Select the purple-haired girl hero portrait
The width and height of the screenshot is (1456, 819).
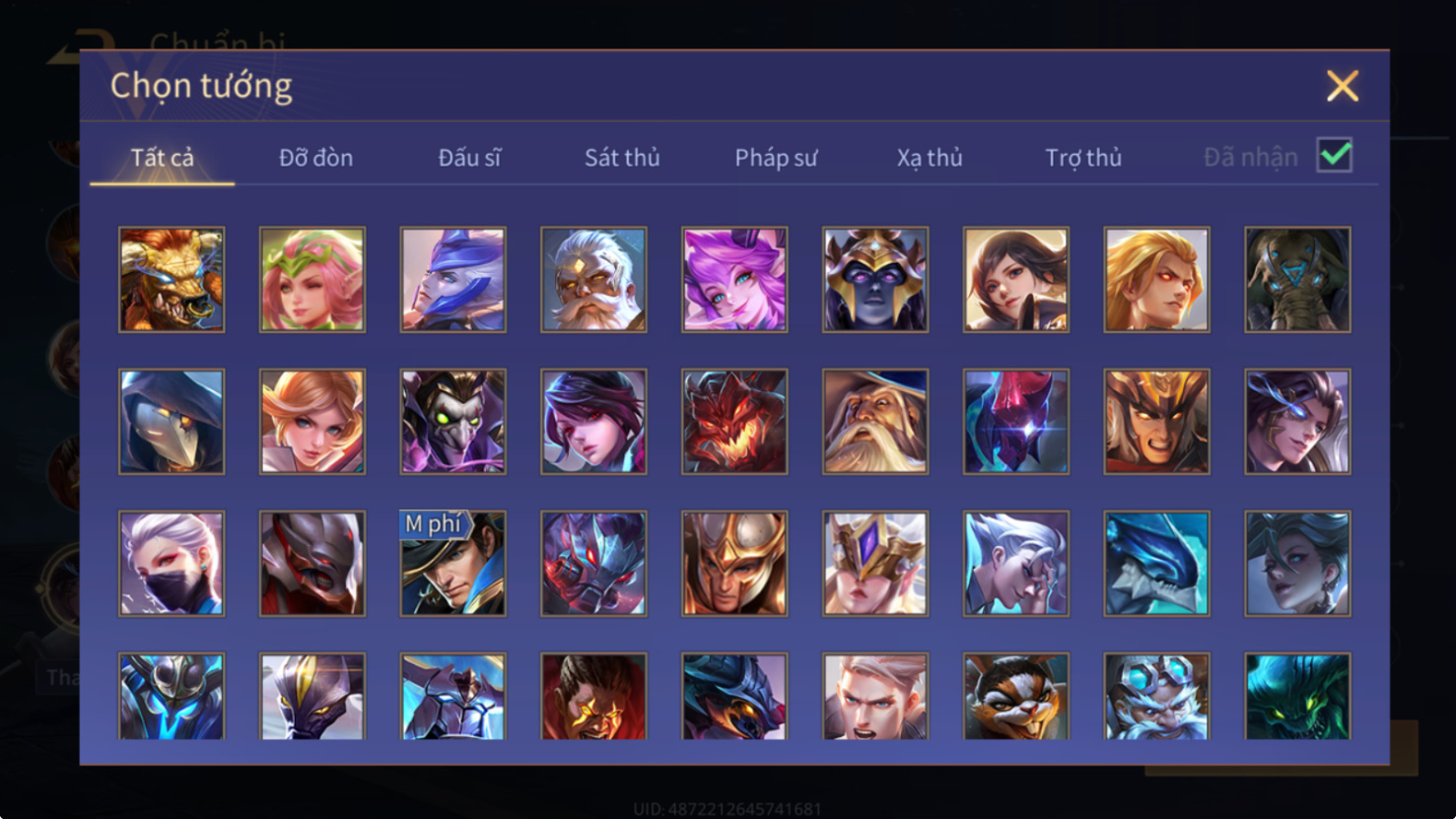pos(734,280)
